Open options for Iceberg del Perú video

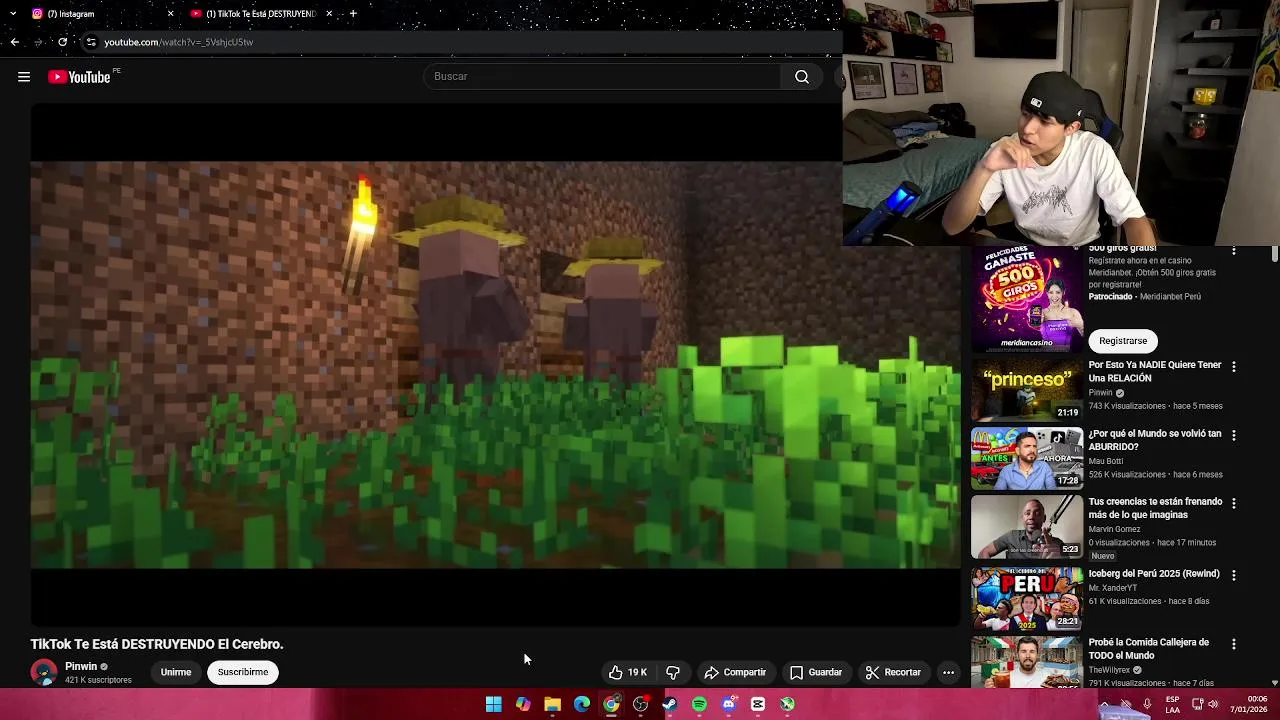[x=1233, y=575]
